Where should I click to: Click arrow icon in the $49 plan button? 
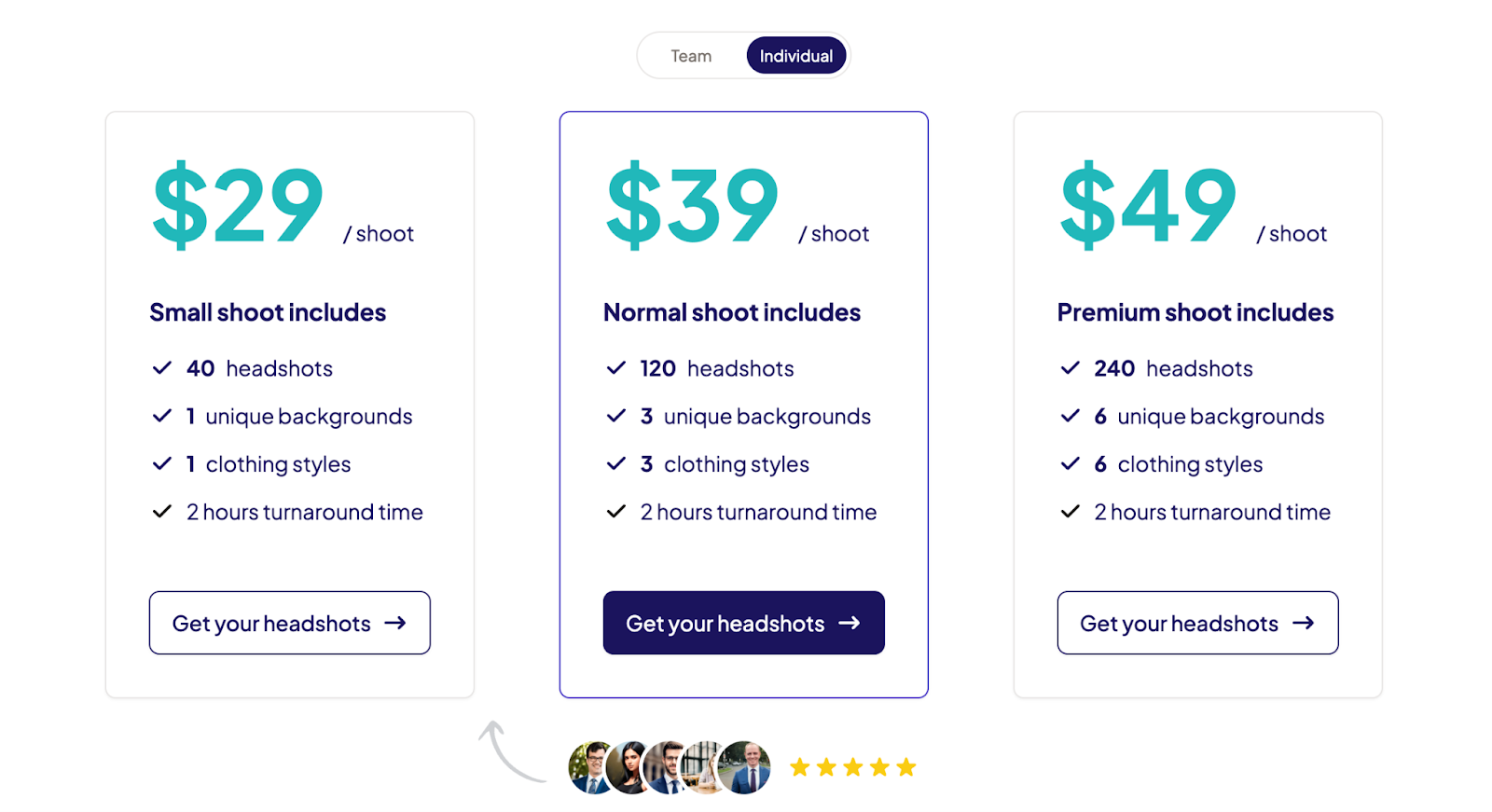1304,623
